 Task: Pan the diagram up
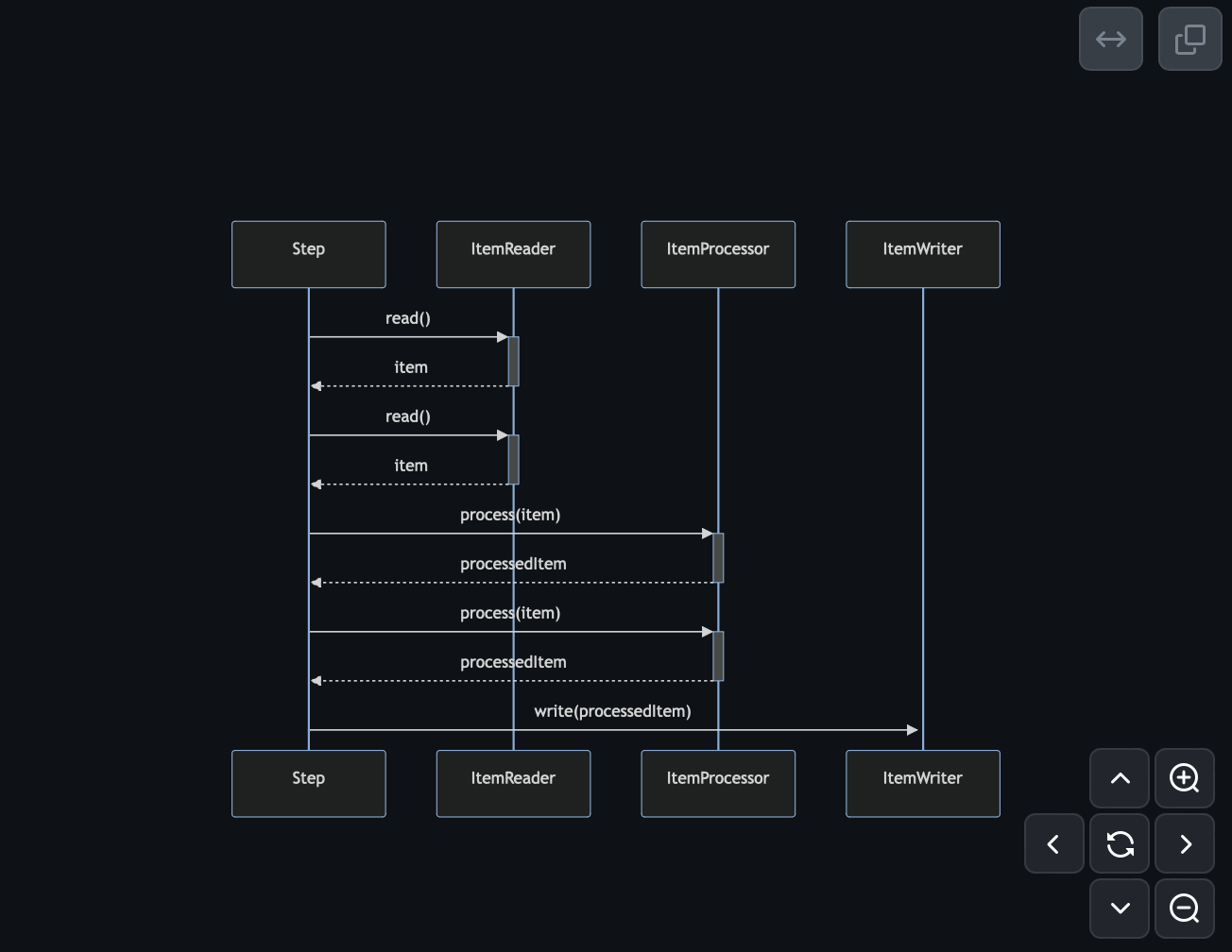[x=1120, y=778]
